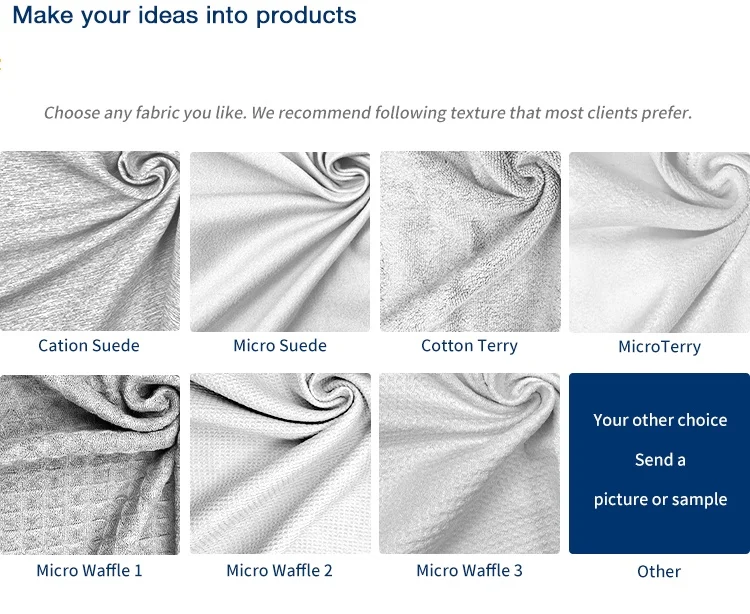
Task: Choose the Cotton Terry fabric image
Action: (470, 241)
